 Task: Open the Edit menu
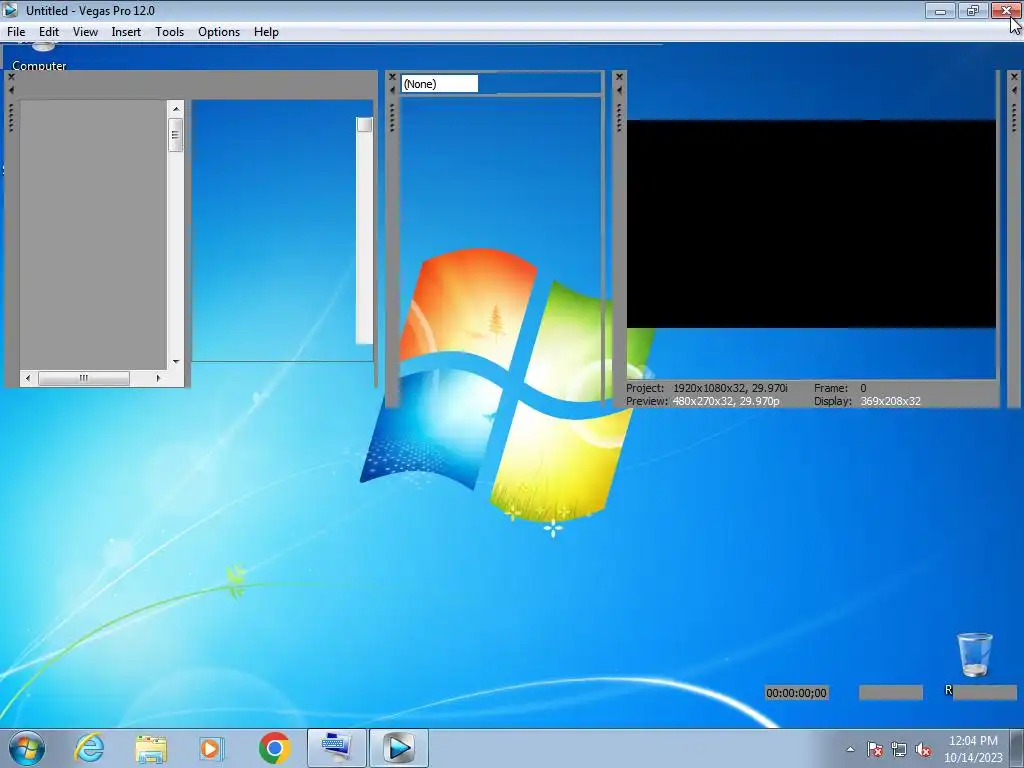(49, 32)
